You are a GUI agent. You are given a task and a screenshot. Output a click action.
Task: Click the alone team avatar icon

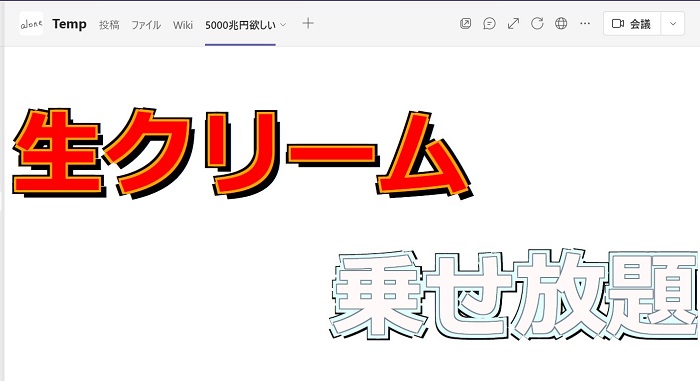click(x=31, y=24)
